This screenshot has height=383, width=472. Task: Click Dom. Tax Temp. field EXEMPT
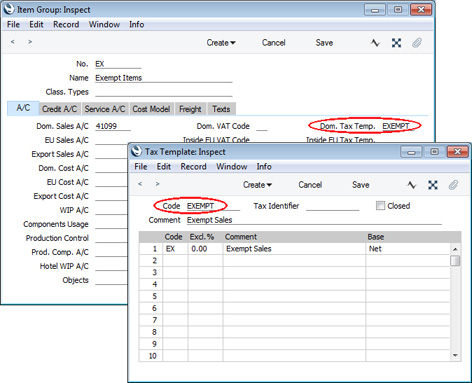(398, 126)
